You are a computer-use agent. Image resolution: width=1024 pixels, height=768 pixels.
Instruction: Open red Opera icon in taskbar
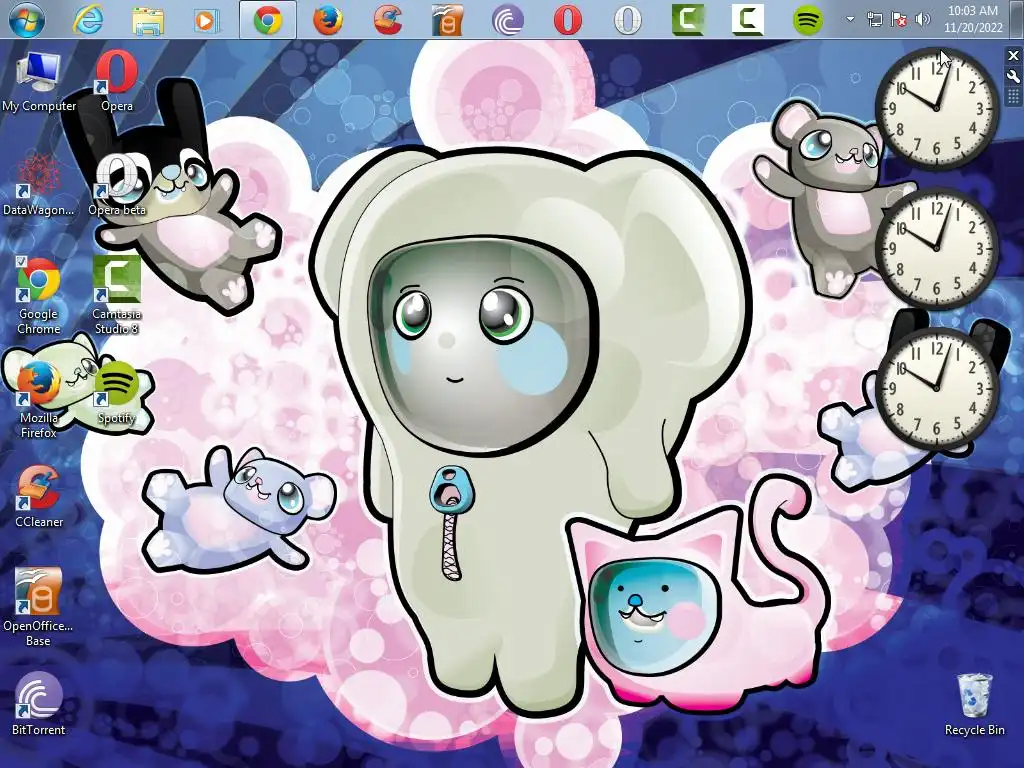[568, 20]
